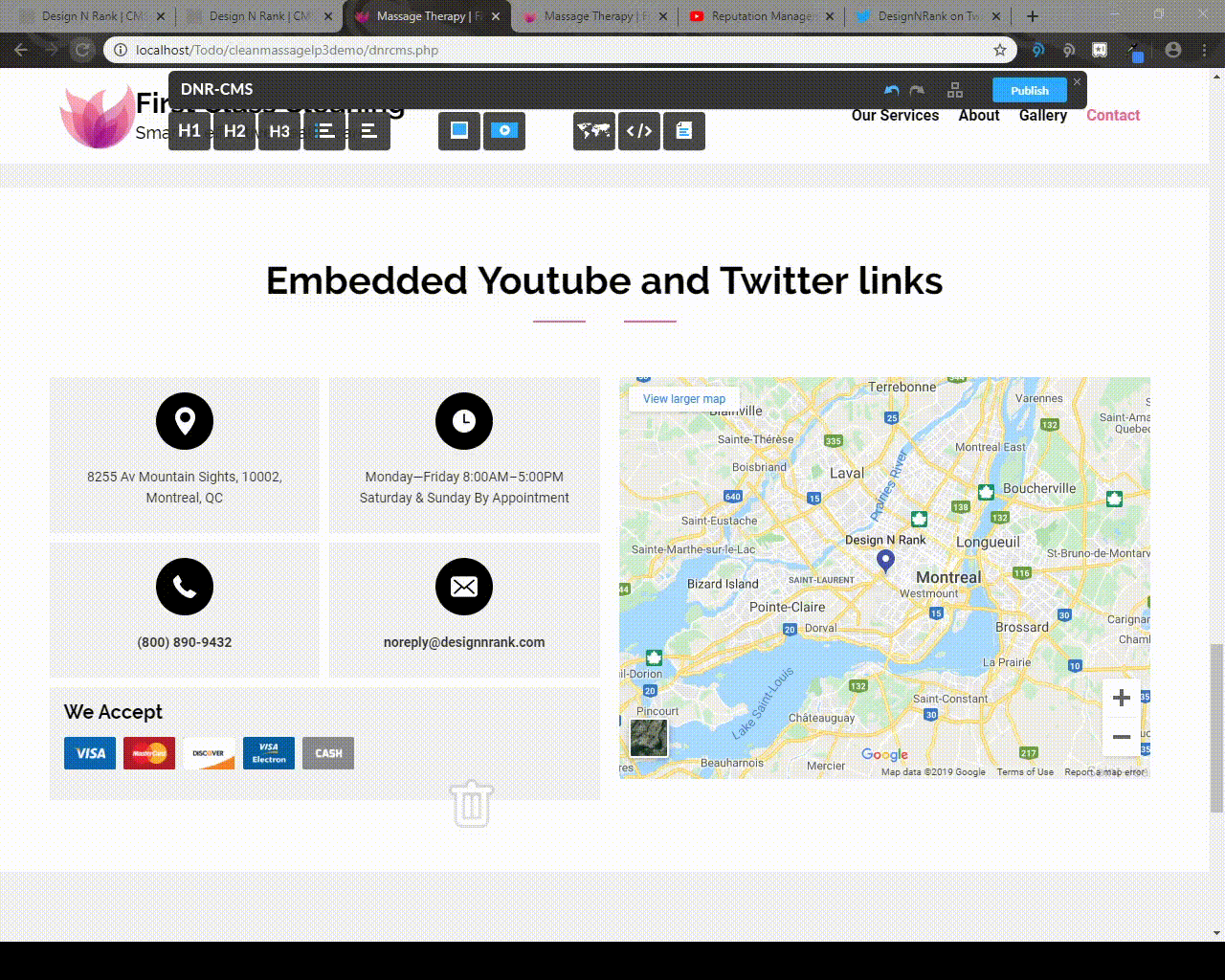The width and height of the screenshot is (1225, 980).
Task: Click the Monday—Friday business hours text
Action: click(464, 487)
